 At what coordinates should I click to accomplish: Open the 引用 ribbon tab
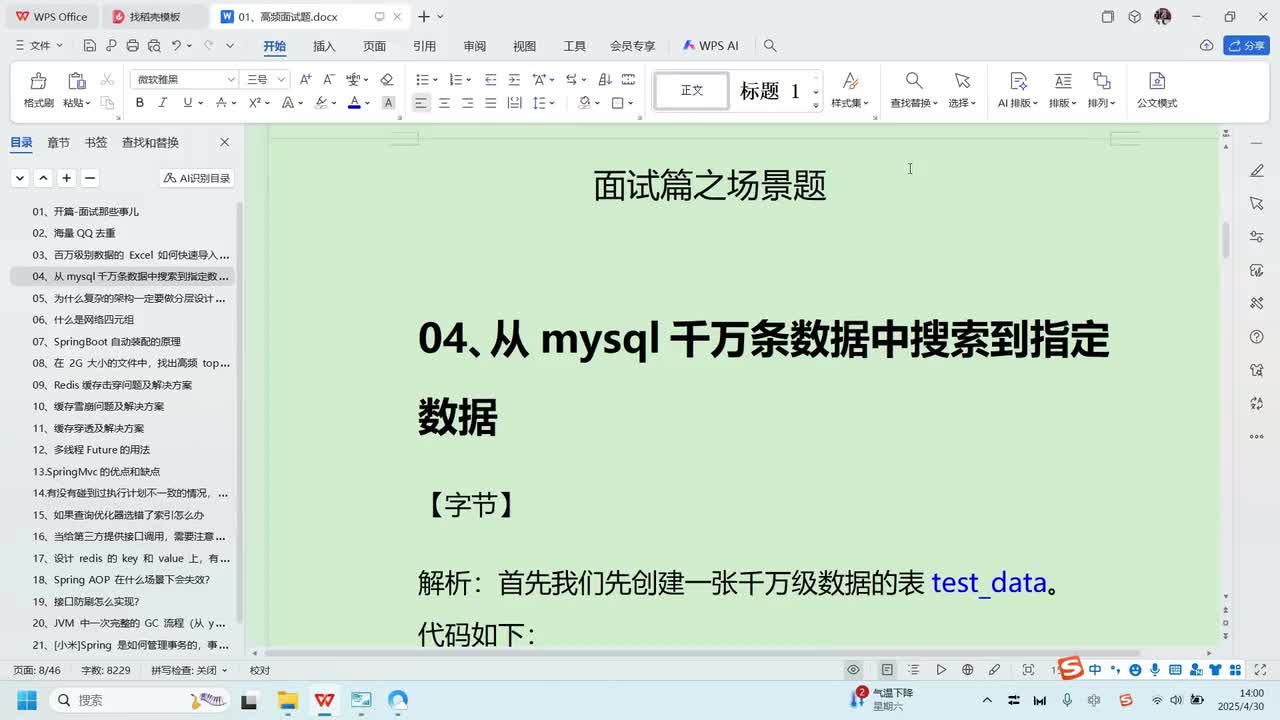click(424, 46)
